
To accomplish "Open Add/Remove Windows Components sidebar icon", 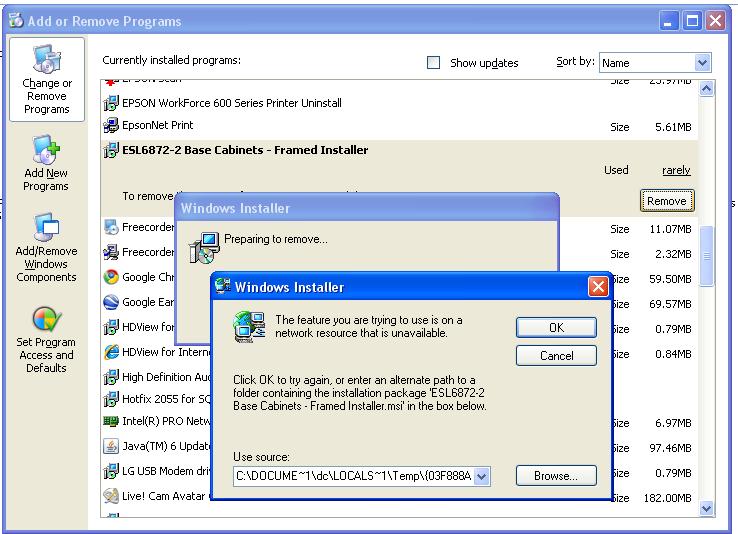I will pos(46,228).
